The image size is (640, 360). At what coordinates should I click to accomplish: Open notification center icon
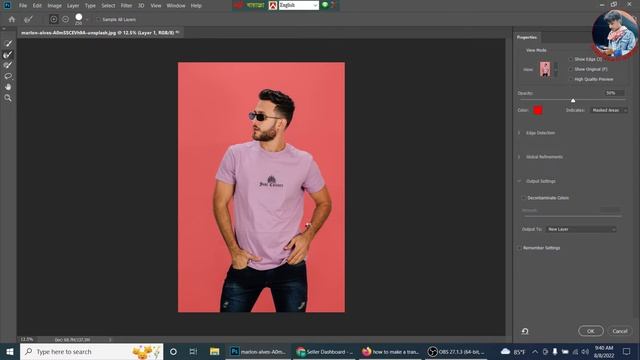pyautogui.click(x=627, y=351)
